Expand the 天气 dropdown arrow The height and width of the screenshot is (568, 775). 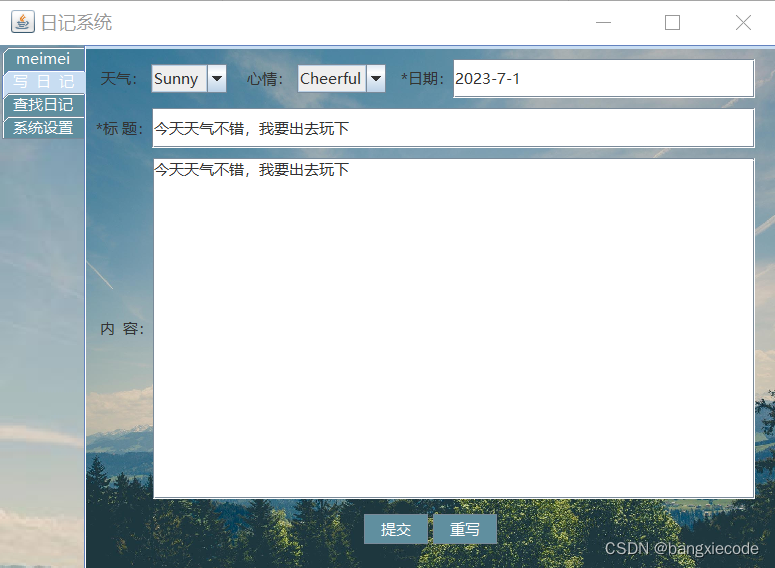pos(216,79)
